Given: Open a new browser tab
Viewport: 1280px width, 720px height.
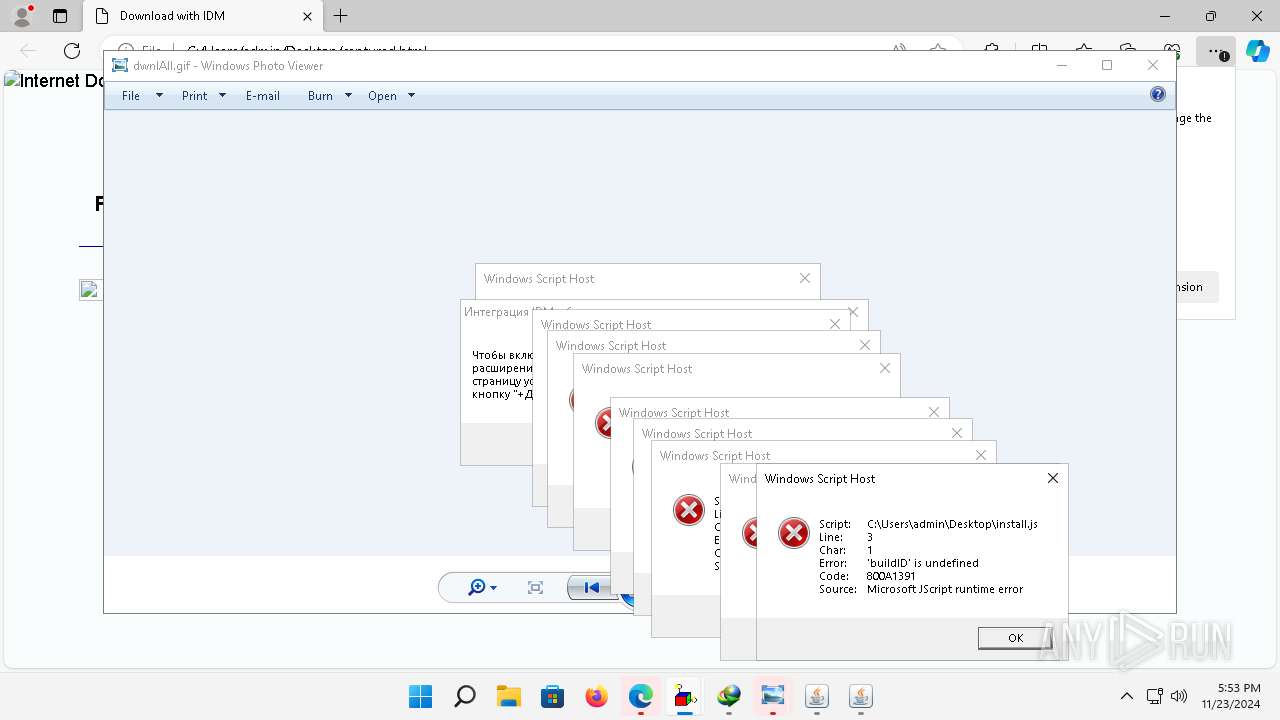Looking at the screenshot, I should pyautogui.click(x=341, y=16).
